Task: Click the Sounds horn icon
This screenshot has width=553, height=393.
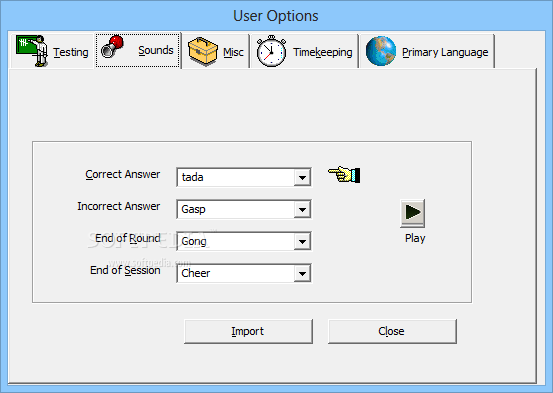Action: tap(112, 47)
